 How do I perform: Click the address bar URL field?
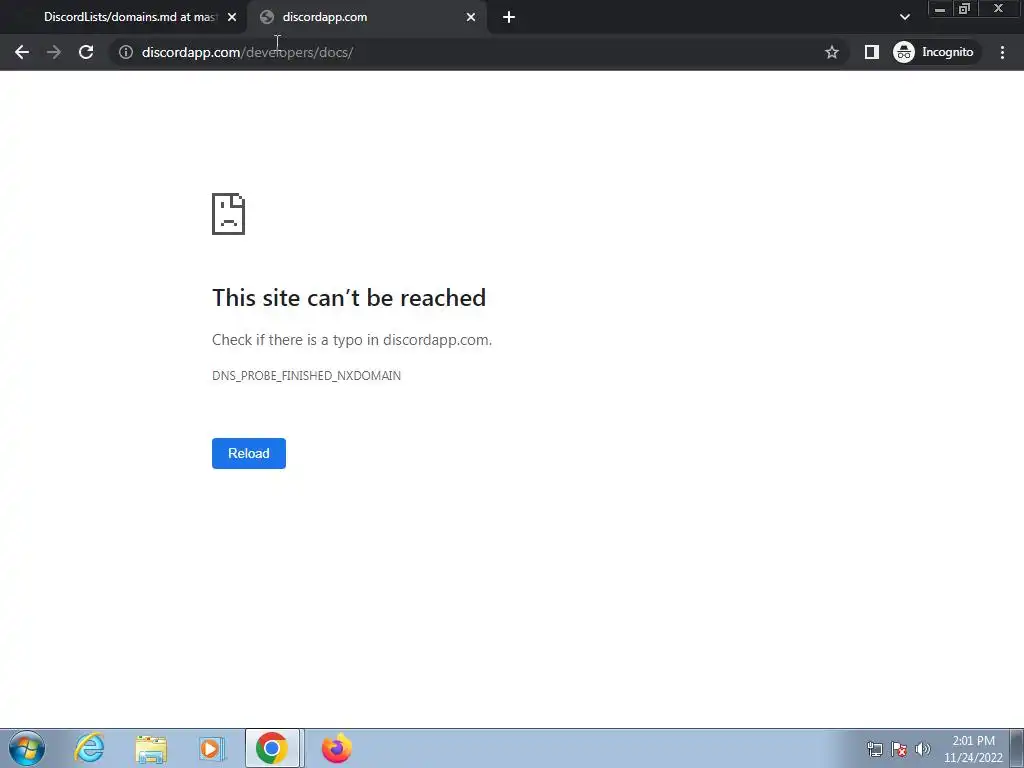(x=477, y=52)
